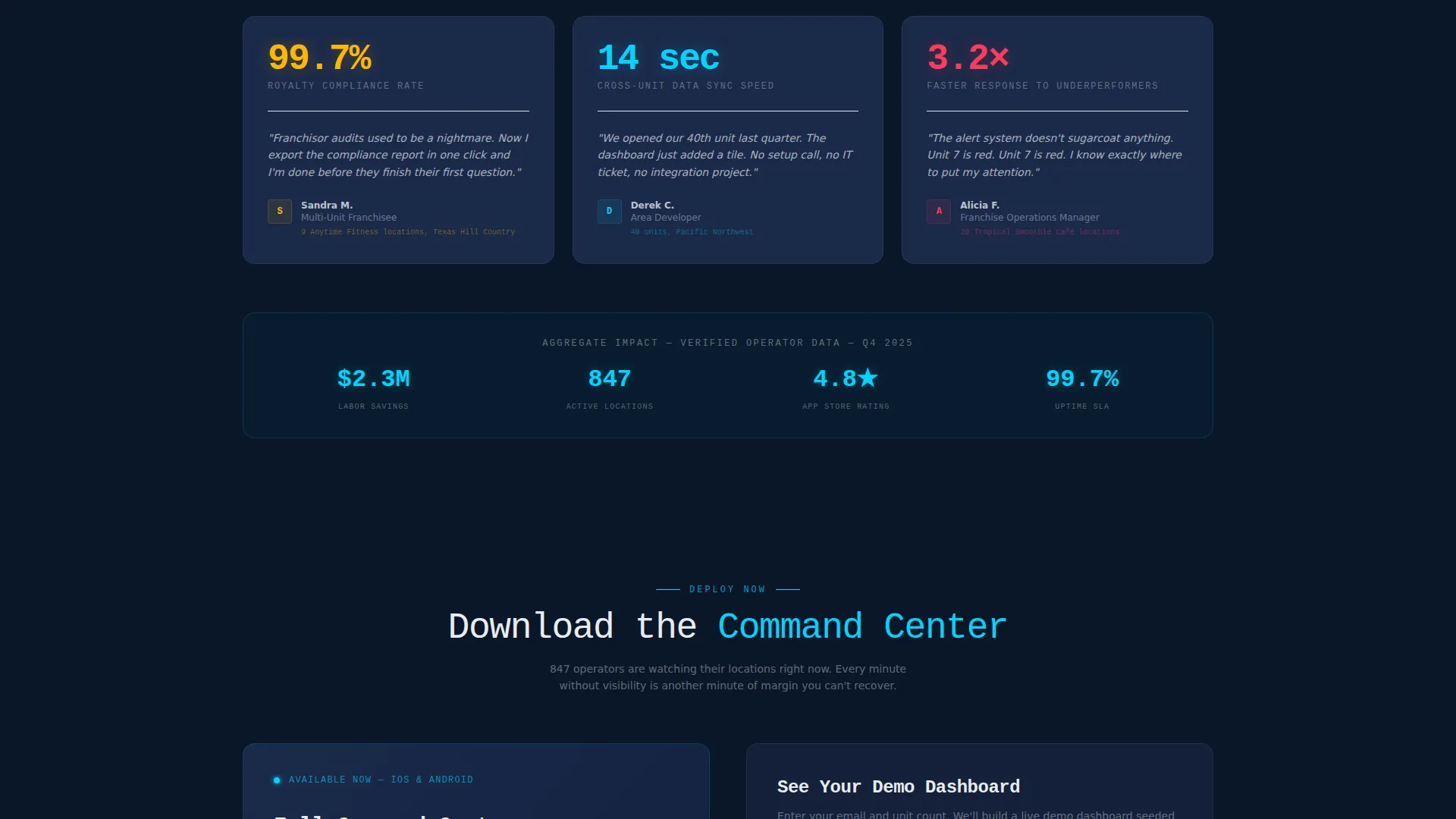Image resolution: width=1456 pixels, height=819 pixels.
Task: Click Sandra M. avatar badge
Action: click(280, 212)
